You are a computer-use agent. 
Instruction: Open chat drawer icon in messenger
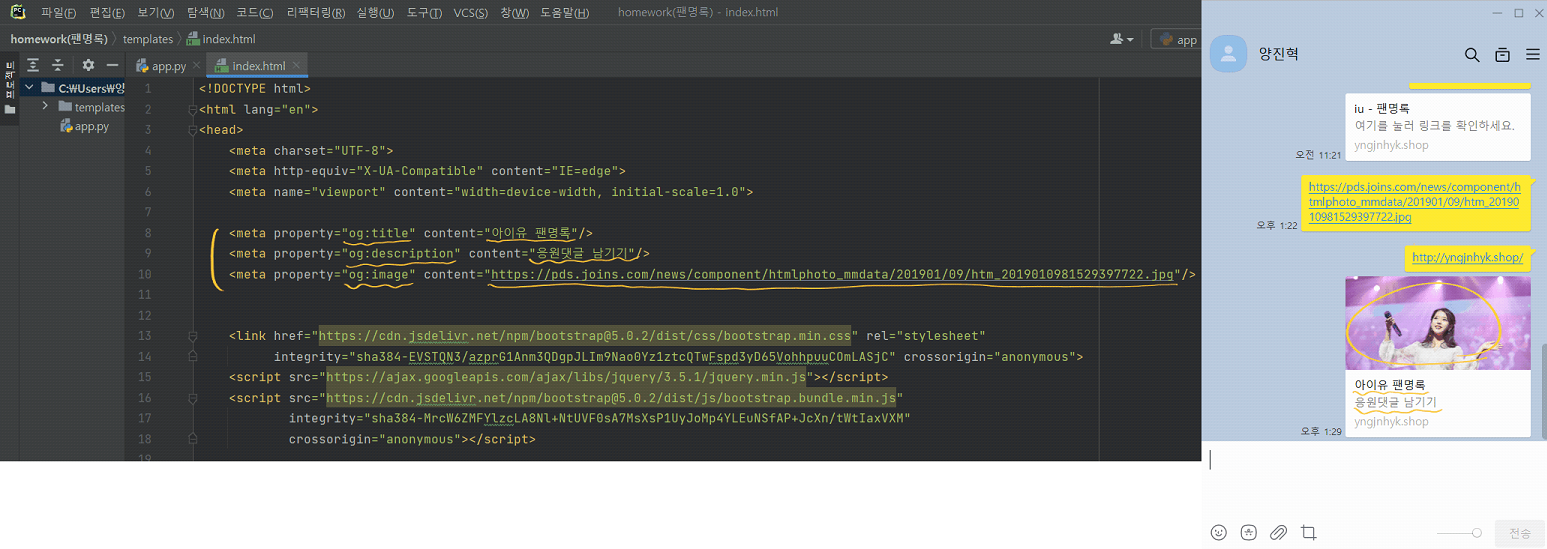pyautogui.click(x=1502, y=55)
